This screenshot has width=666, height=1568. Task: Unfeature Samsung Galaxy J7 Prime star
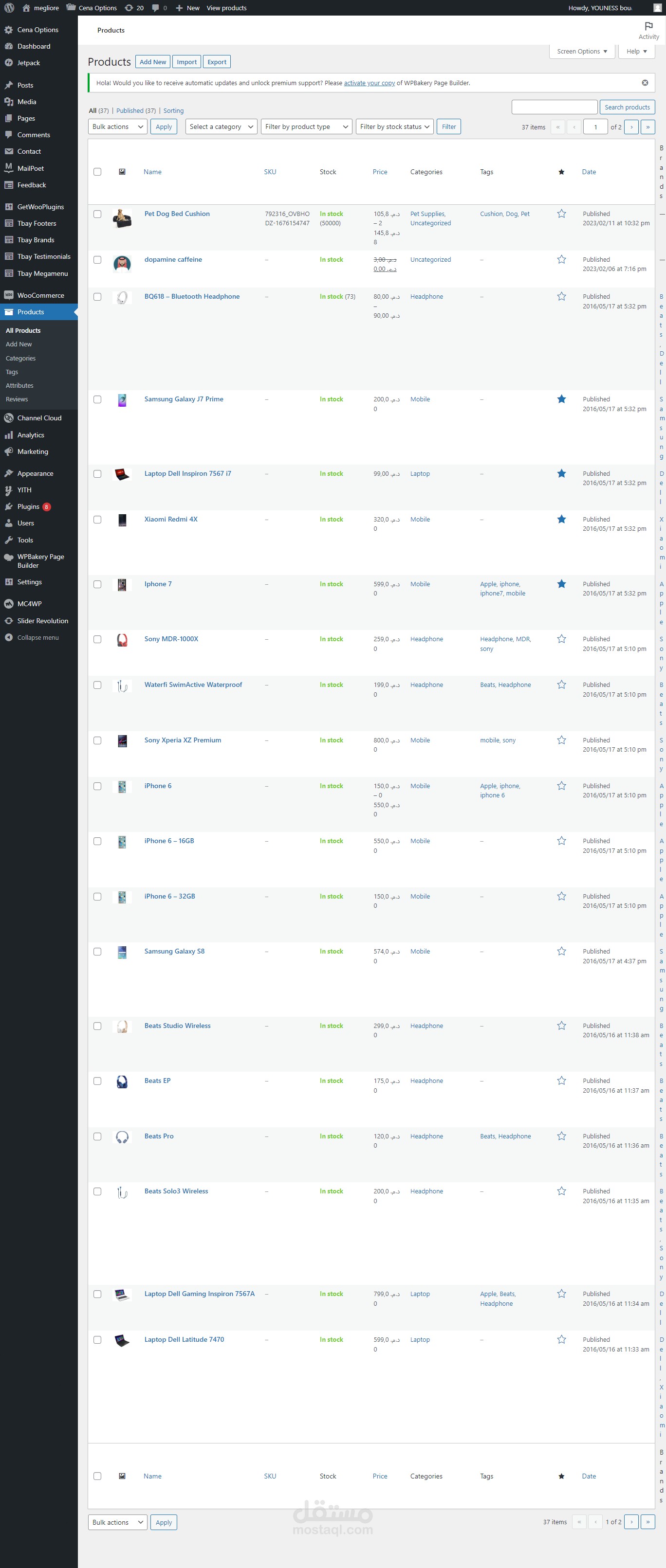561,399
